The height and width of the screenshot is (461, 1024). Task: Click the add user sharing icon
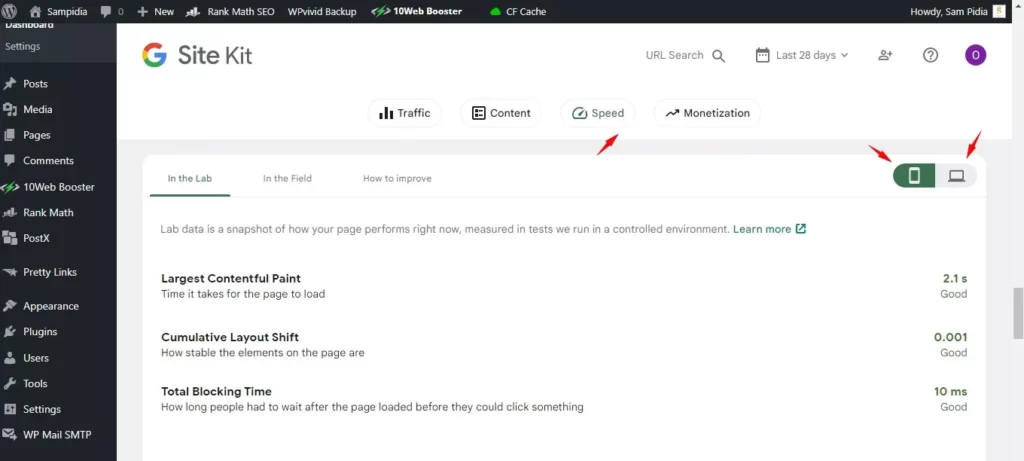[x=885, y=56]
